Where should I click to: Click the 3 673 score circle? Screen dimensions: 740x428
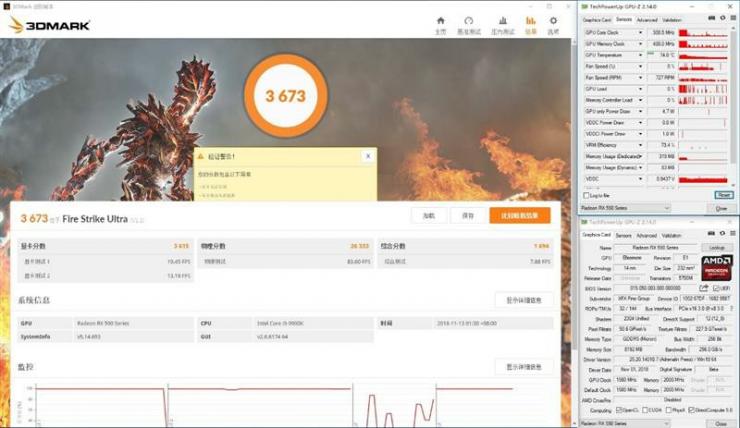click(286, 96)
